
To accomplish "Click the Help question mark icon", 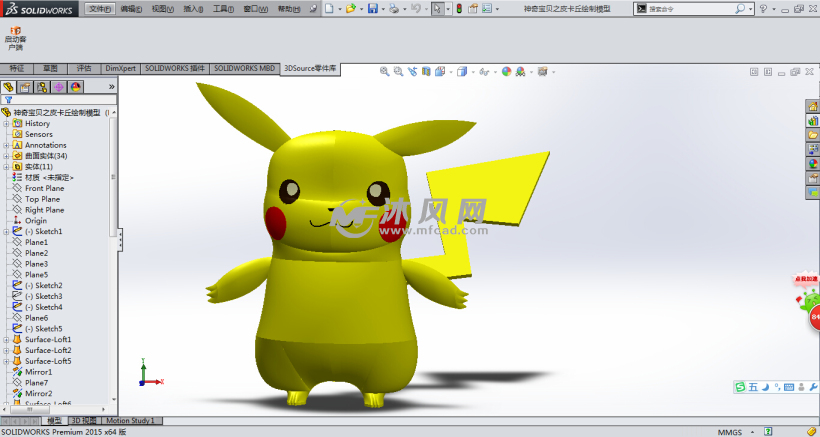I will pos(763,8).
